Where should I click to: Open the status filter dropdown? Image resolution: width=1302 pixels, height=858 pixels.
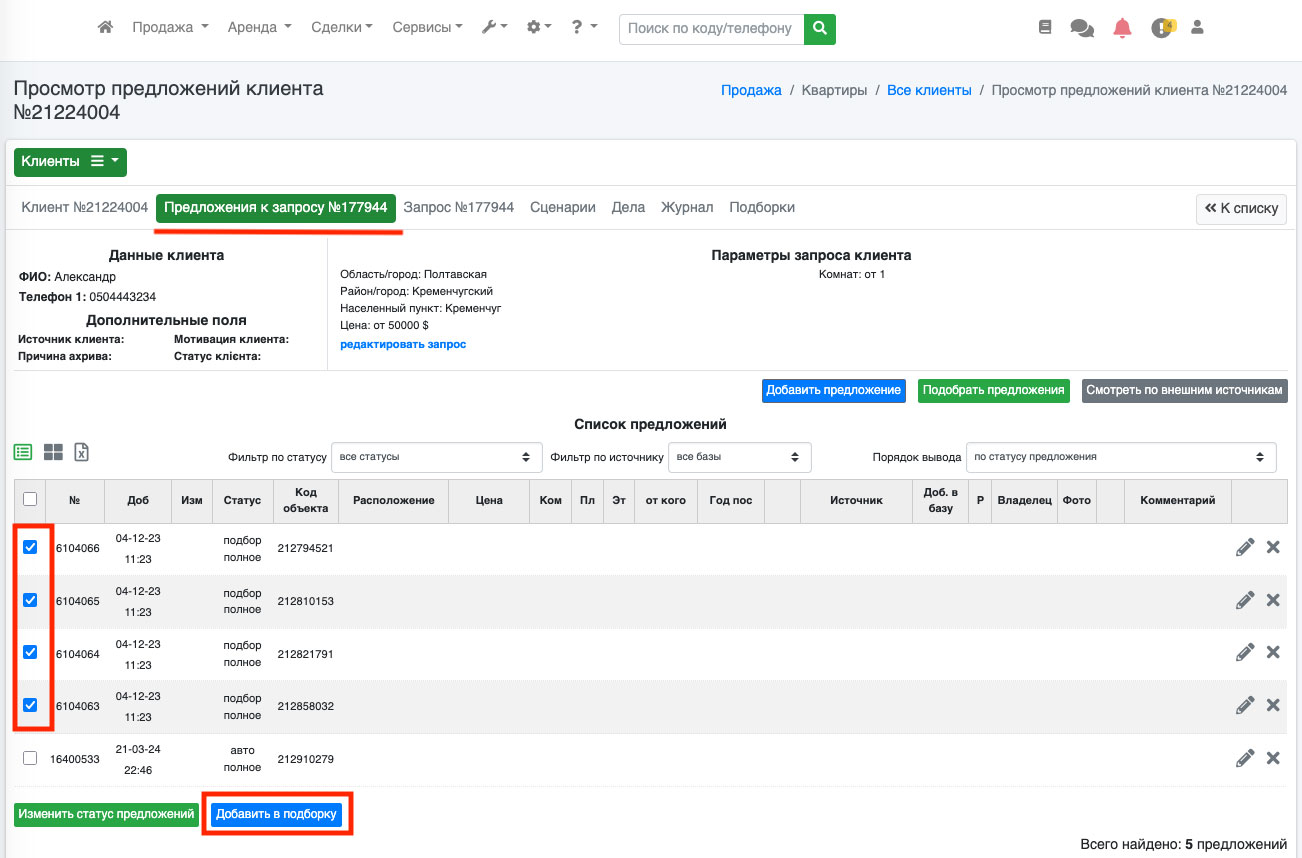[436, 457]
